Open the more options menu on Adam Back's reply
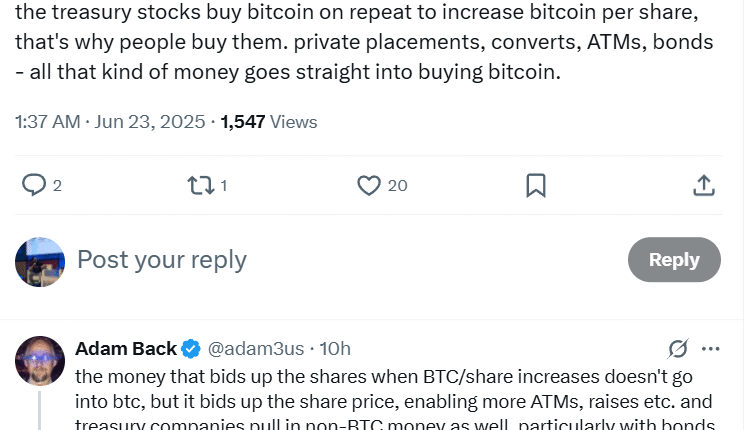Image resolution: width=745 pixels, height=430 pixels. click(711, 349)
